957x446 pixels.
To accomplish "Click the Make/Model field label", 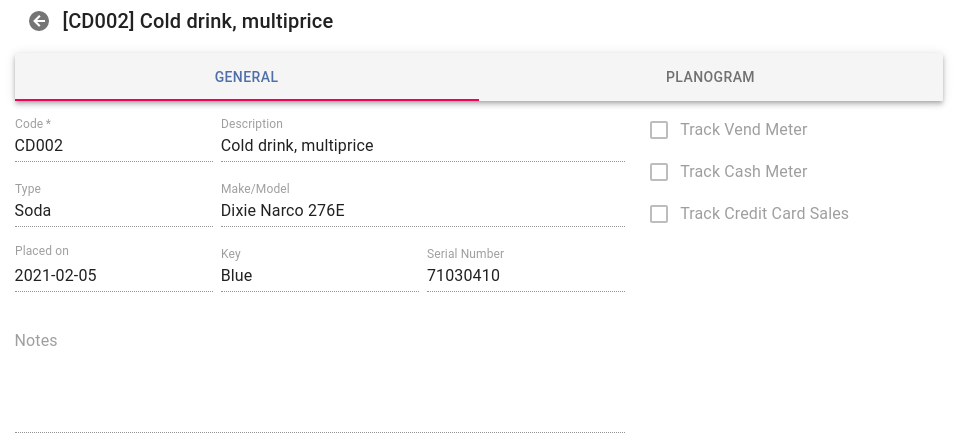I will tap(255, 189).
